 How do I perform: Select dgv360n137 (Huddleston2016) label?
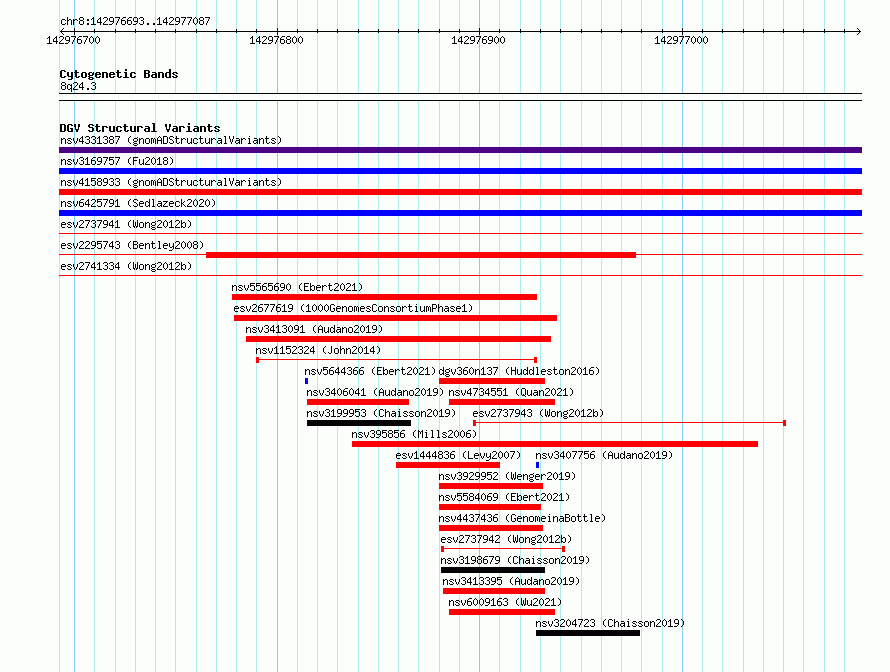tap(519, 371)
